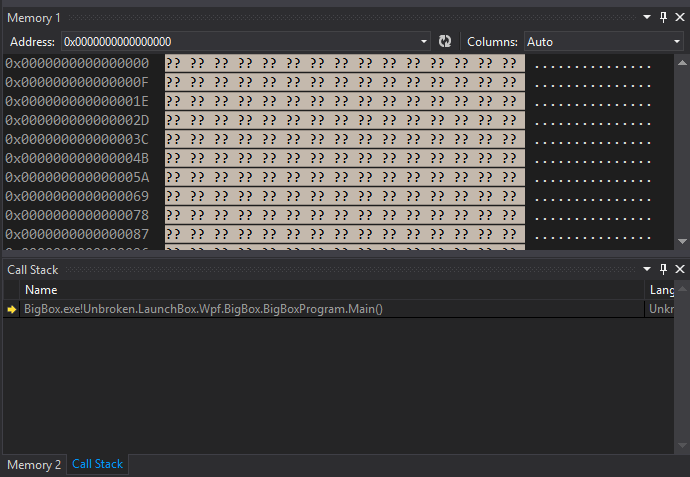The height and width of the screenshot is (477, 690).
Task: Click the Unkr language cell in Call Stack
Action: click(661, 309)
